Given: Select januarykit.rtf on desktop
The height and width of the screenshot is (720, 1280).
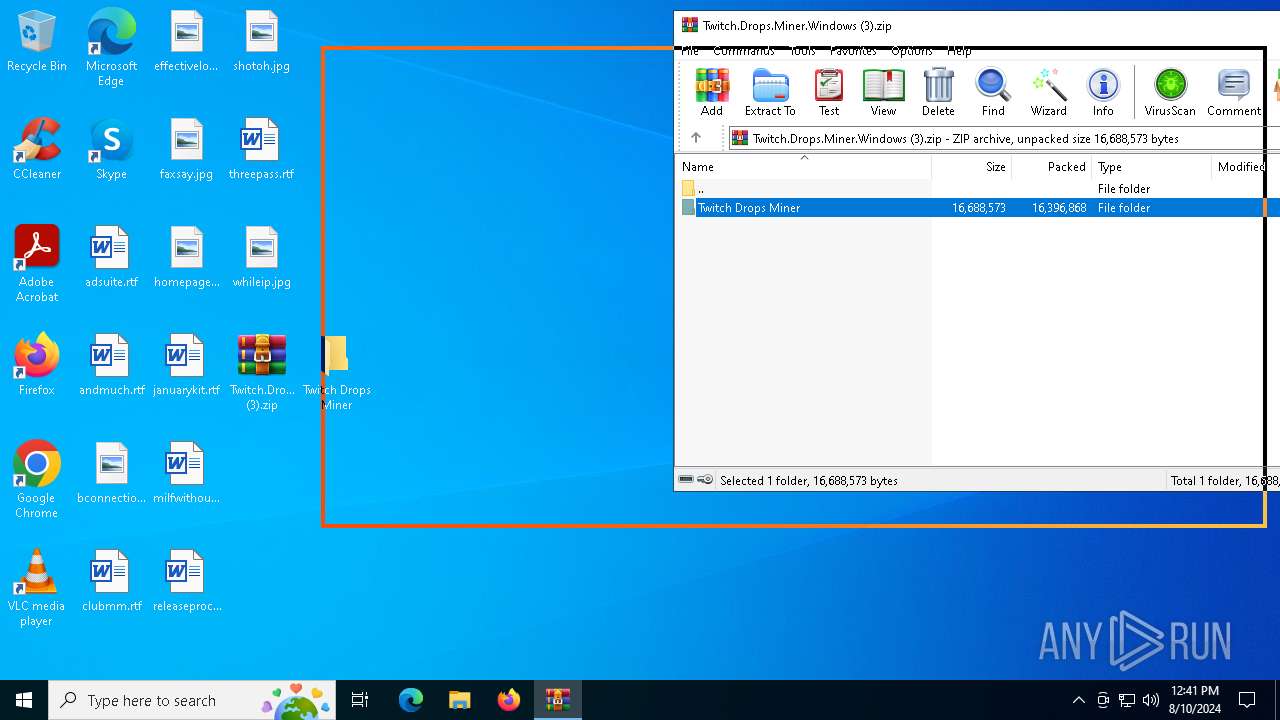Looking at the screenshot, I should point(186,365).
